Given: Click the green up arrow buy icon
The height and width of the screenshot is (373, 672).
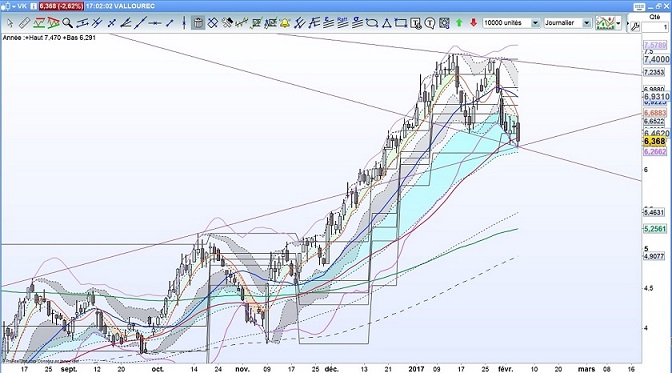Looking at the screenshot, I should 459,23.
